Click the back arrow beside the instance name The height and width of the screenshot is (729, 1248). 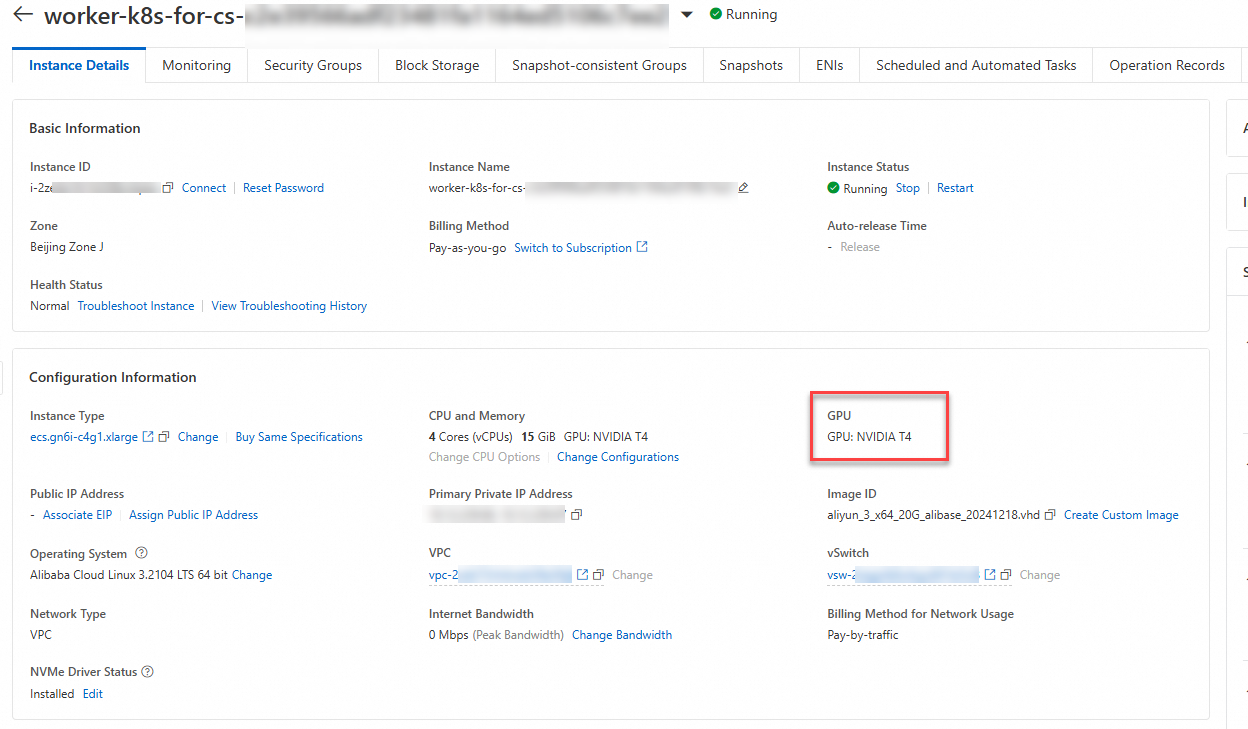click(x=23, y=15)
